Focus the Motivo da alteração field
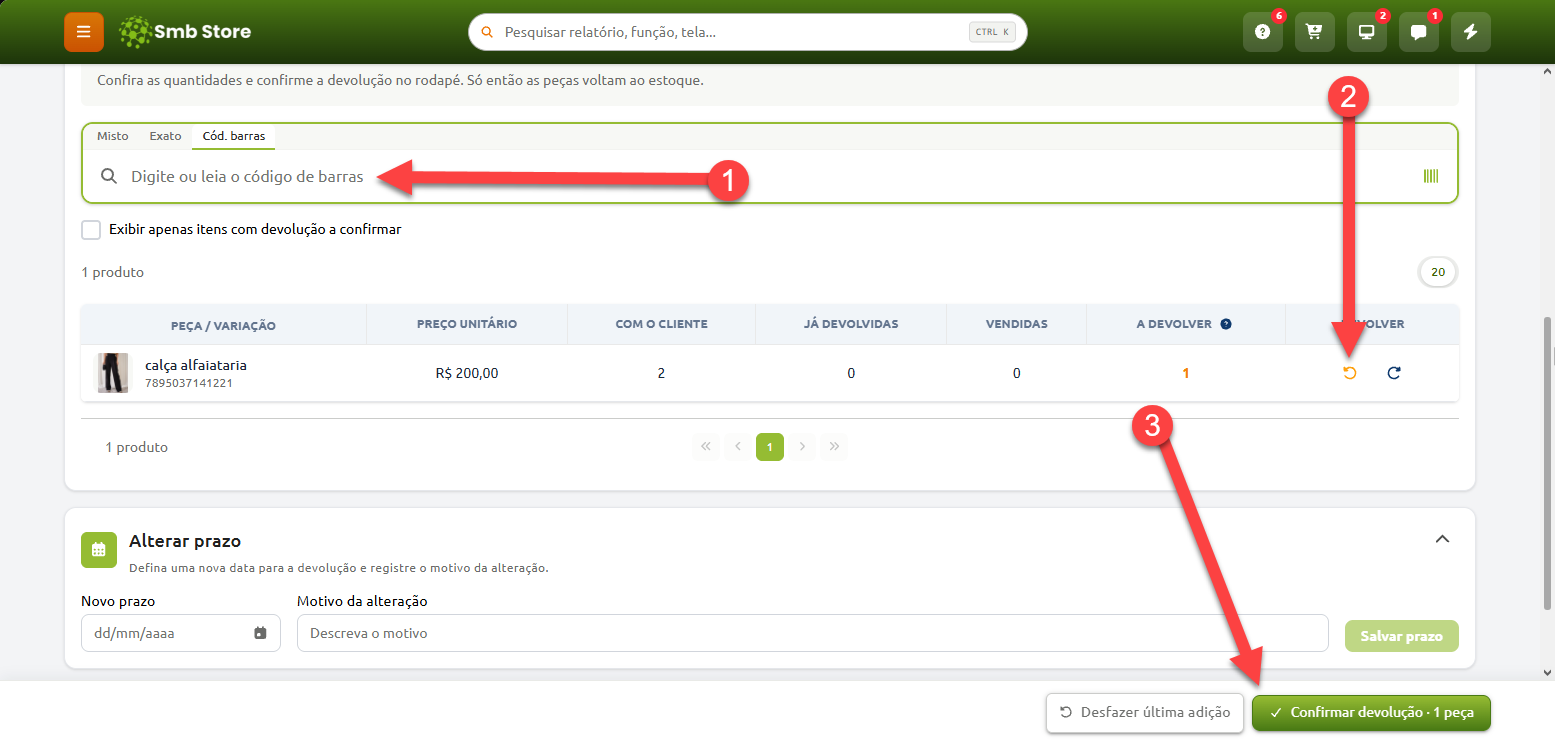This screenshot has width=1555, height=745. coord(812,633)
